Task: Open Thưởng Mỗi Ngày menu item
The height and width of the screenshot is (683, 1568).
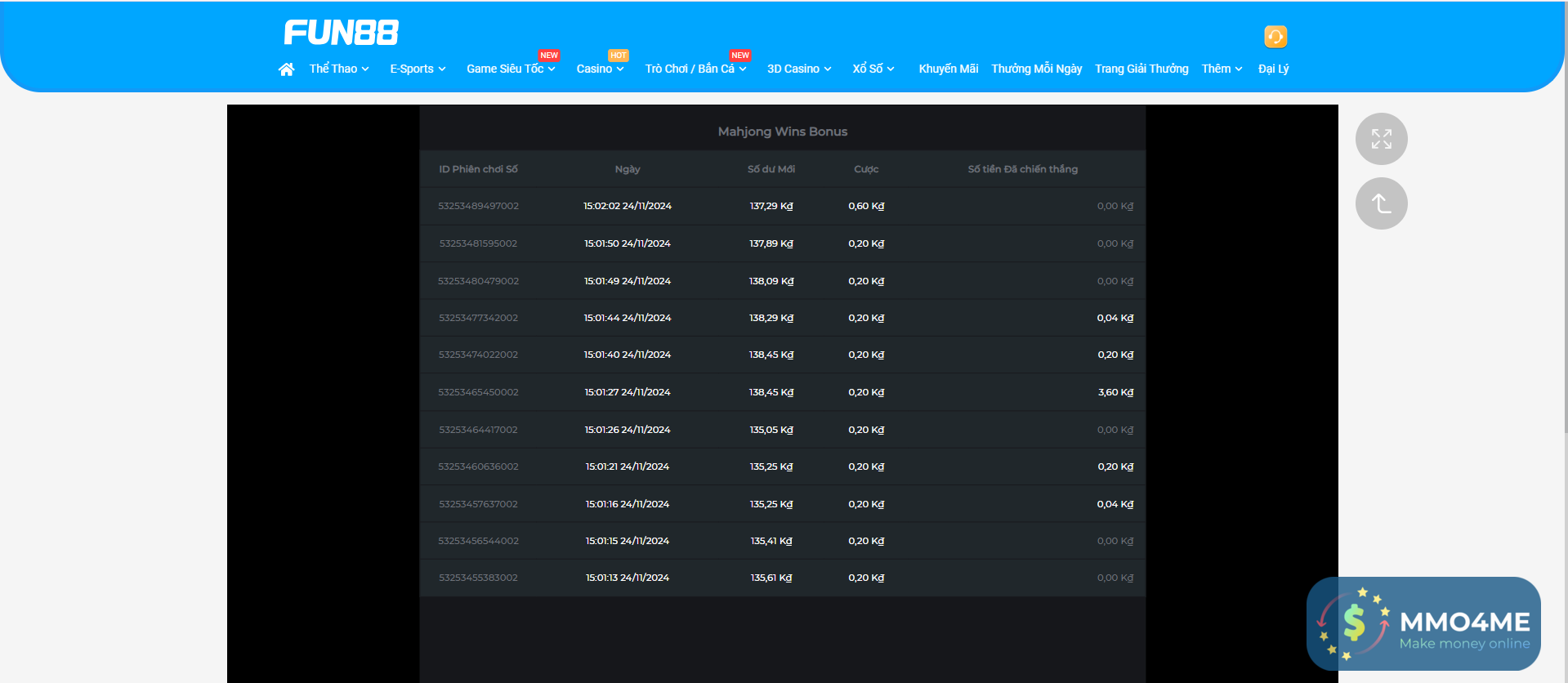Action: [1036, 69]
